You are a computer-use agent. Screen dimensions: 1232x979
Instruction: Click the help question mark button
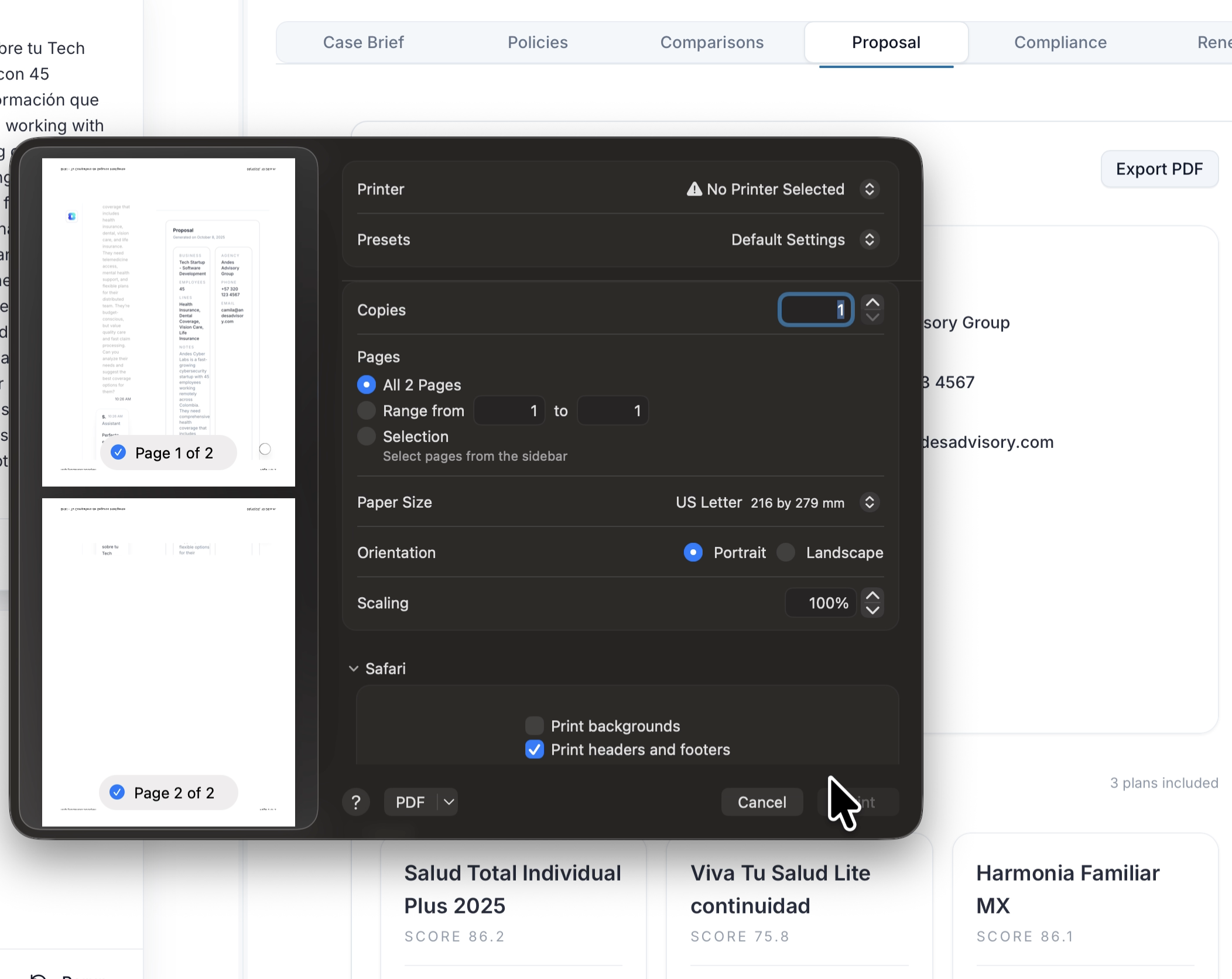[x=355, y=802]
